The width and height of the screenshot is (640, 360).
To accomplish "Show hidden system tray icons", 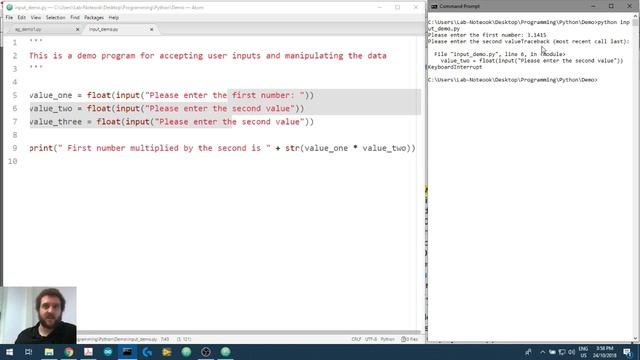I will [542, 352].
